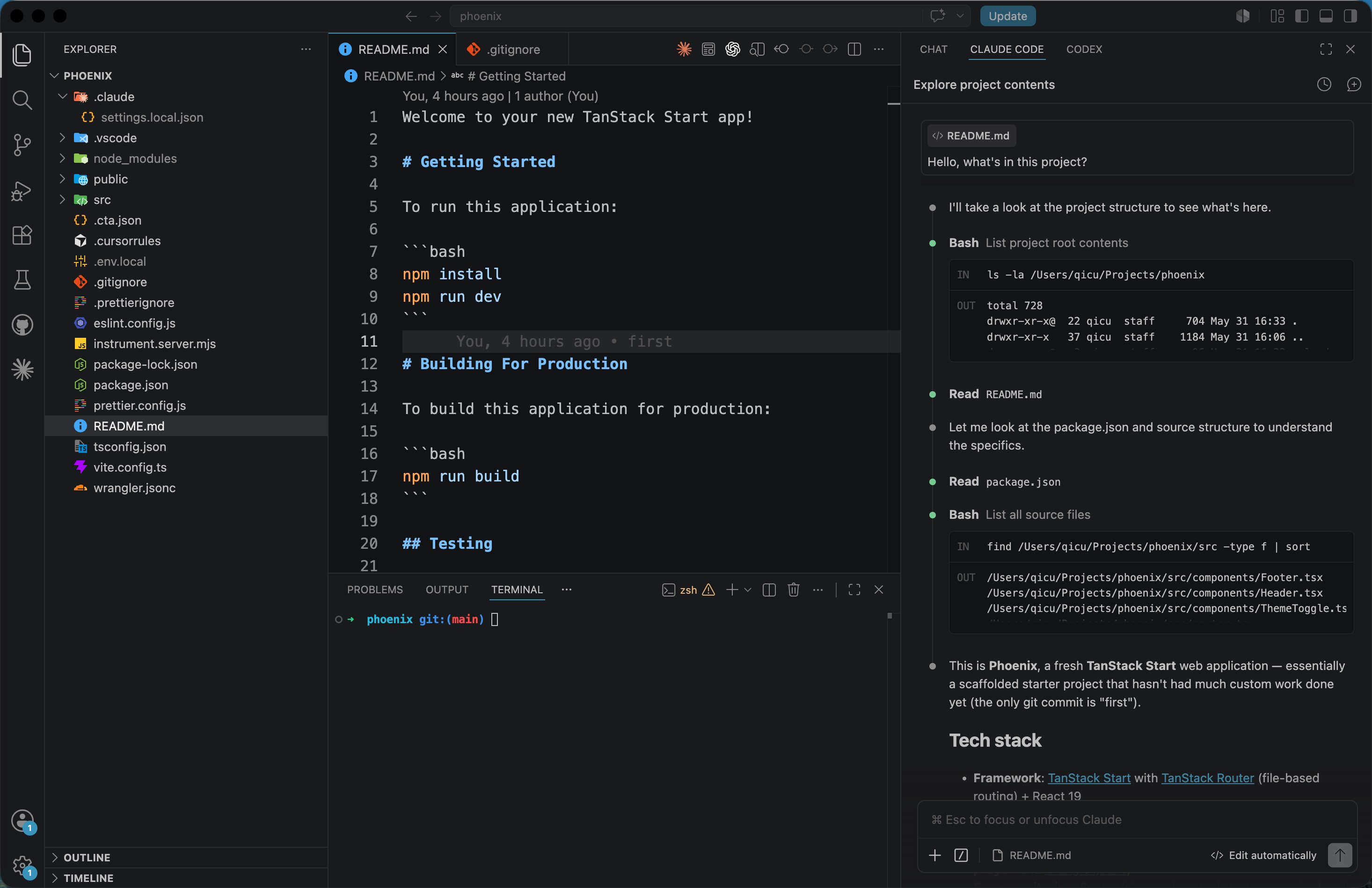Split the editor to the right
This screenshot has width=1372, height=888.
tap(854, 50)
